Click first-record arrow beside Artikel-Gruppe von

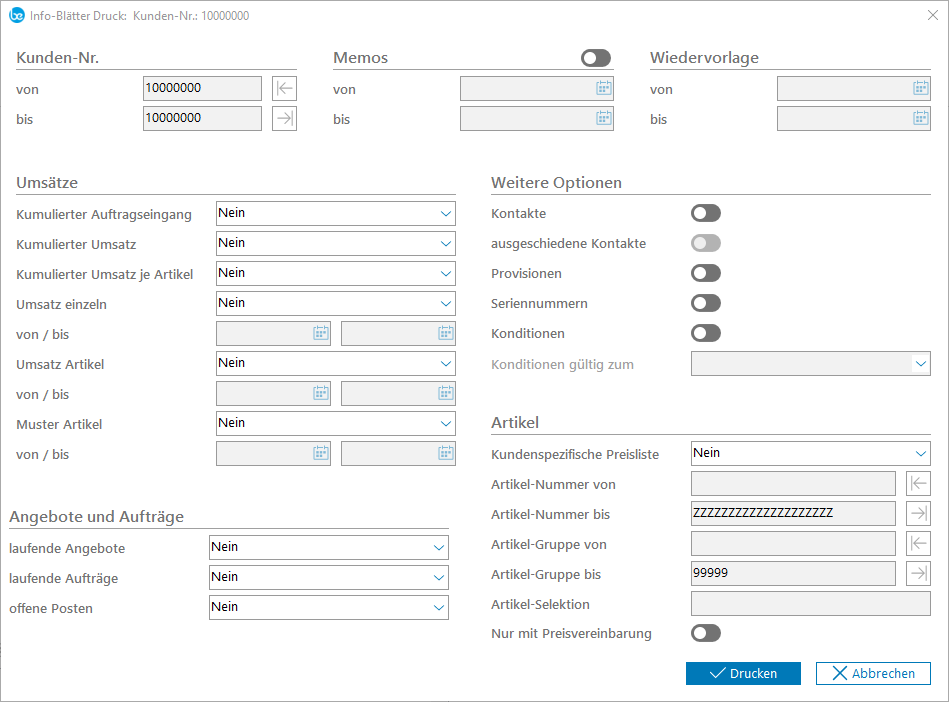click(x=918, y=544)
